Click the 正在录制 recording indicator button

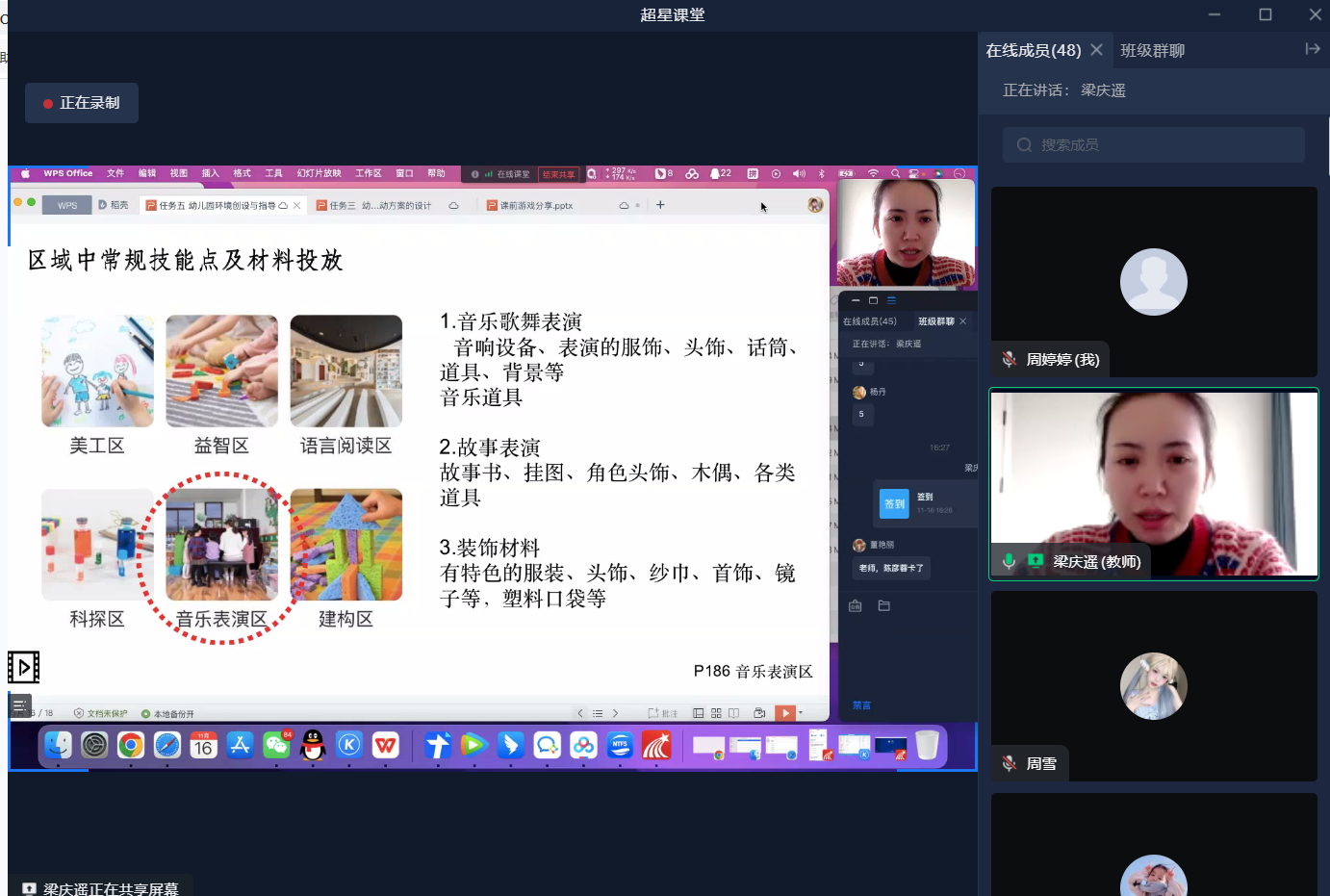(x=82, y=103)
